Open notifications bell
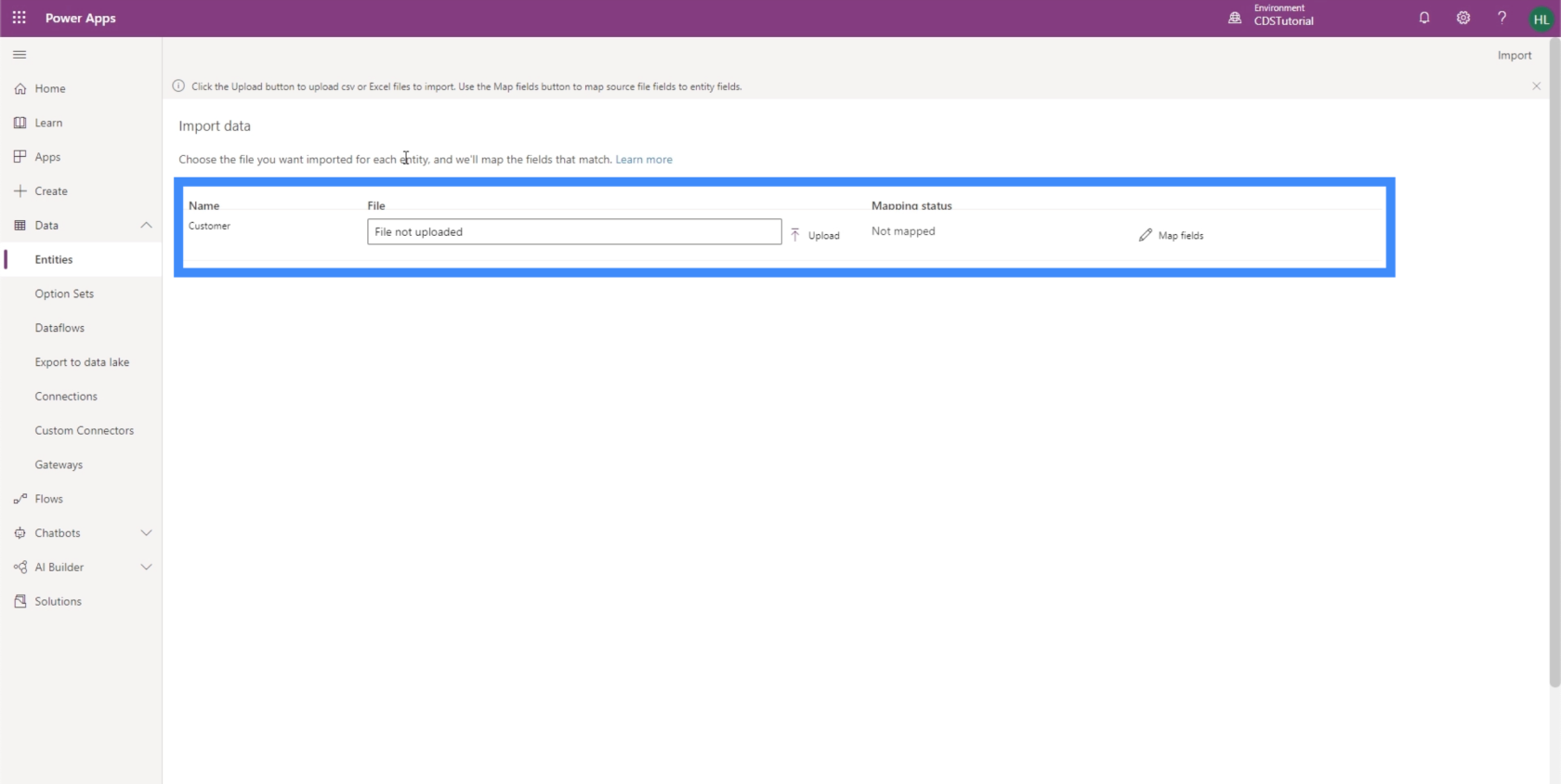Image resolution: width=1561 pixels, height=784 pixels. point(1423,18)
